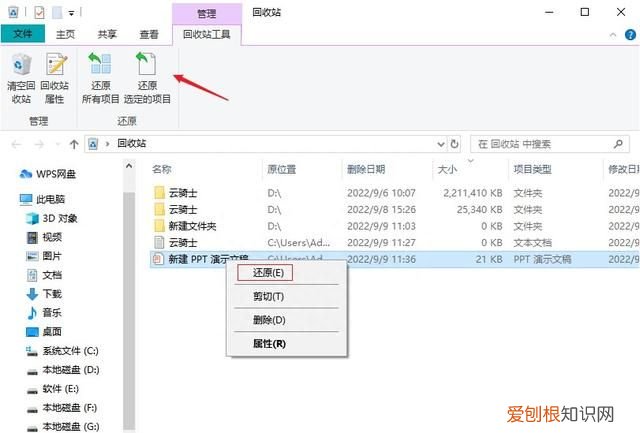Sort by Original Location (原位置) header

[282, 169]
